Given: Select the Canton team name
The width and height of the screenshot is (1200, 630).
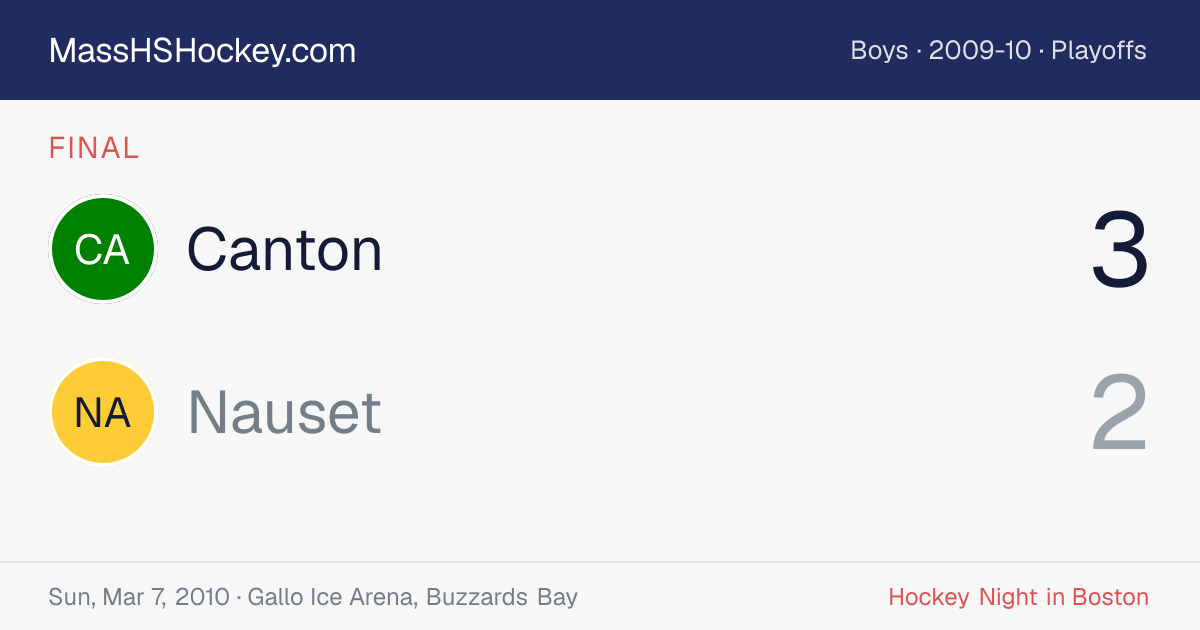Looking at the screenshot, I should (x=285, y=249).
